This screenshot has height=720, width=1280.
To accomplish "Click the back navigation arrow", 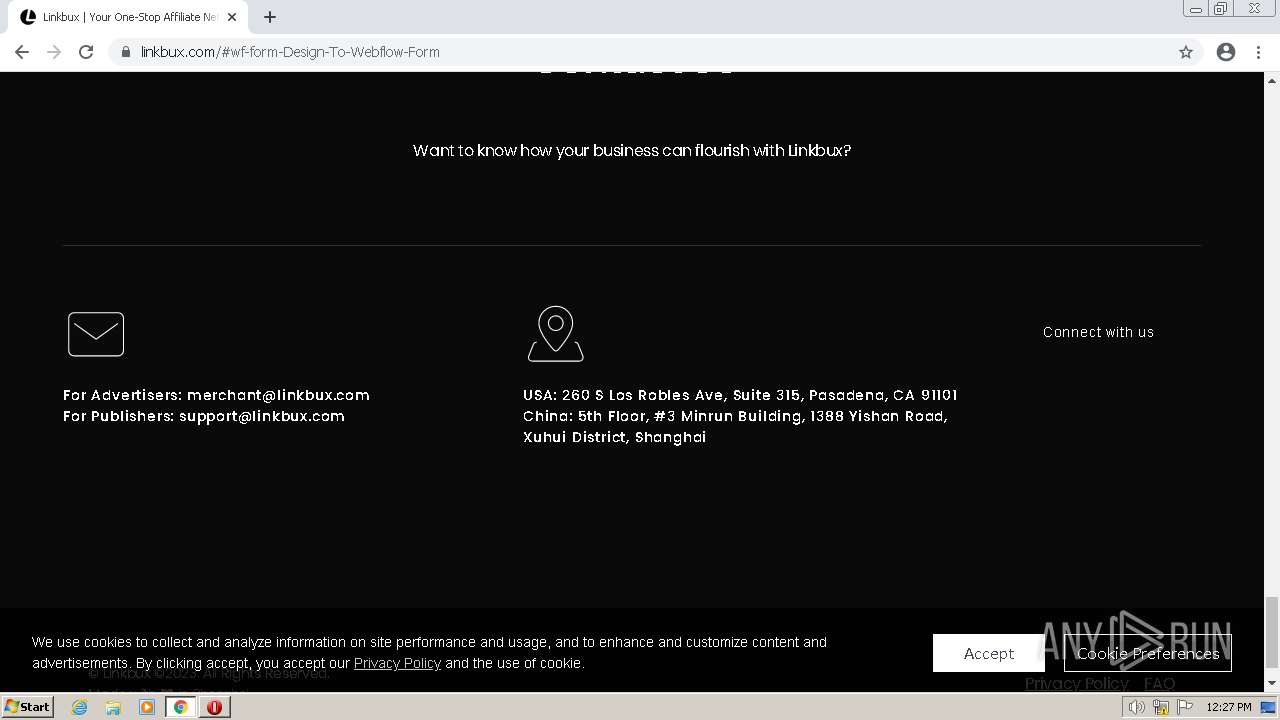I will pos(22,52).
